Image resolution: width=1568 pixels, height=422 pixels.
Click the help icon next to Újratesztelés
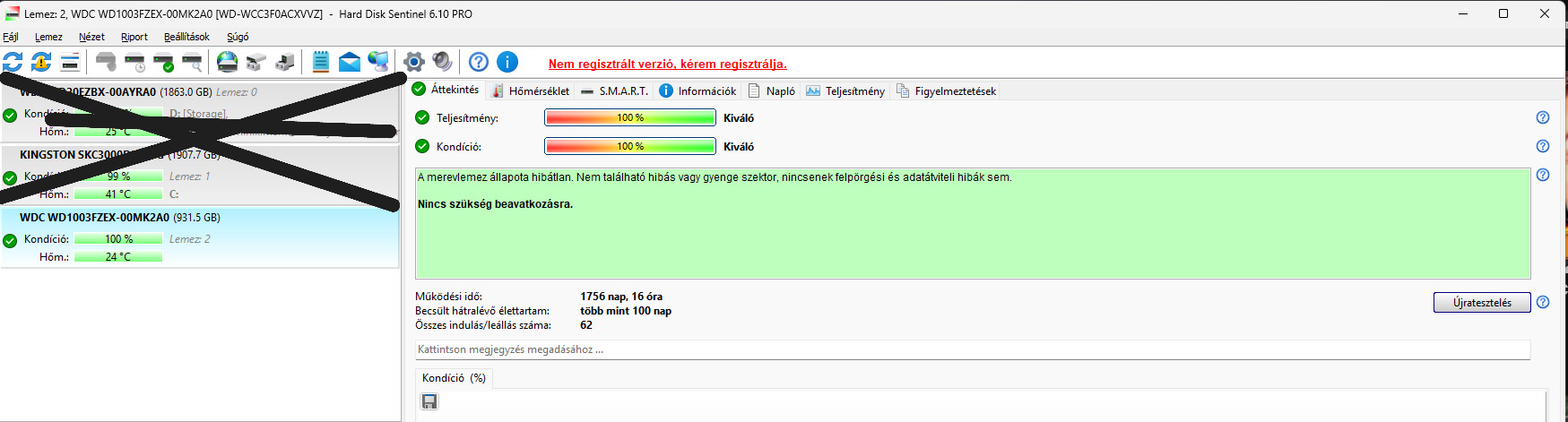pos(1543,302)
